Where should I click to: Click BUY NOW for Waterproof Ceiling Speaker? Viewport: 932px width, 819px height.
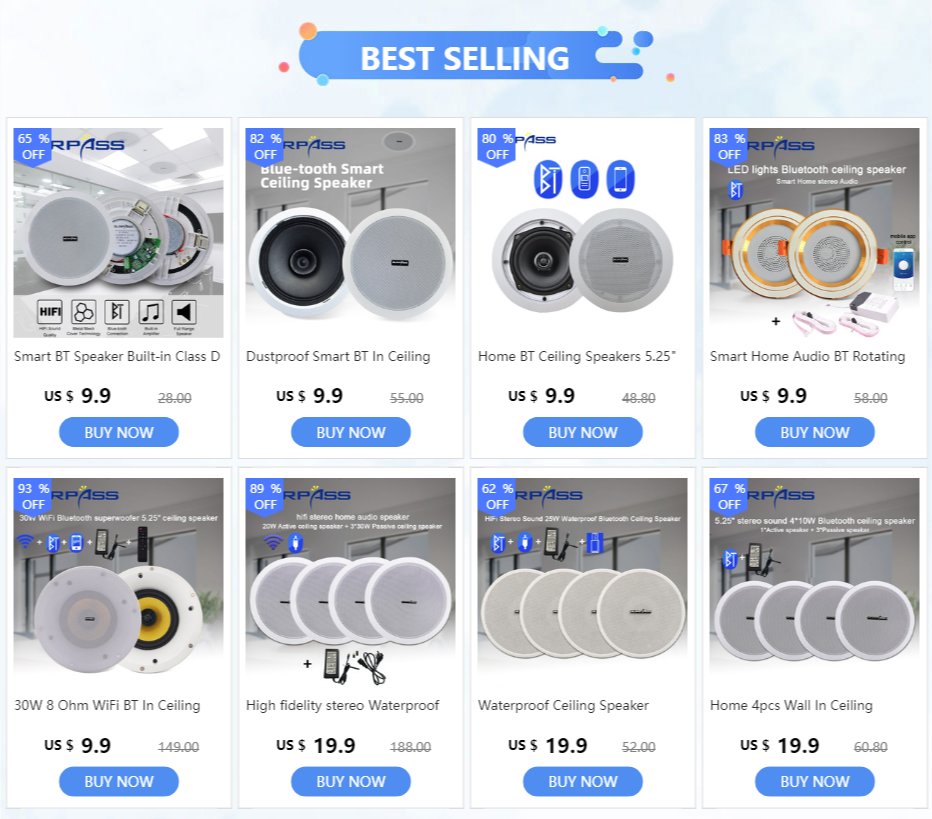(x=582, y=782)
